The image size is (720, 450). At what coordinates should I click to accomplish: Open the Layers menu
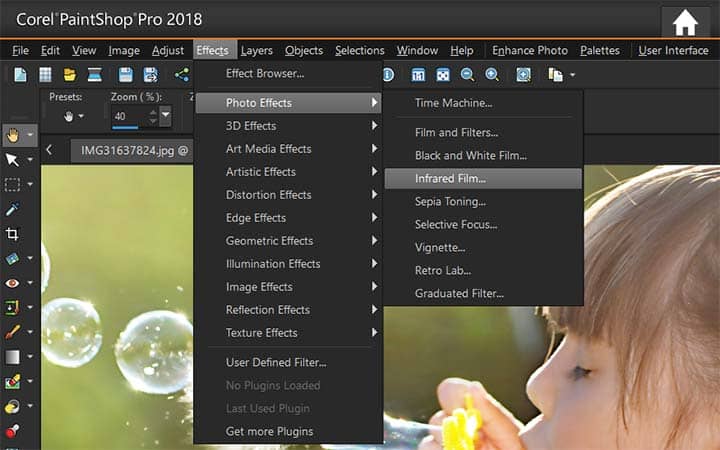(256, 51)
